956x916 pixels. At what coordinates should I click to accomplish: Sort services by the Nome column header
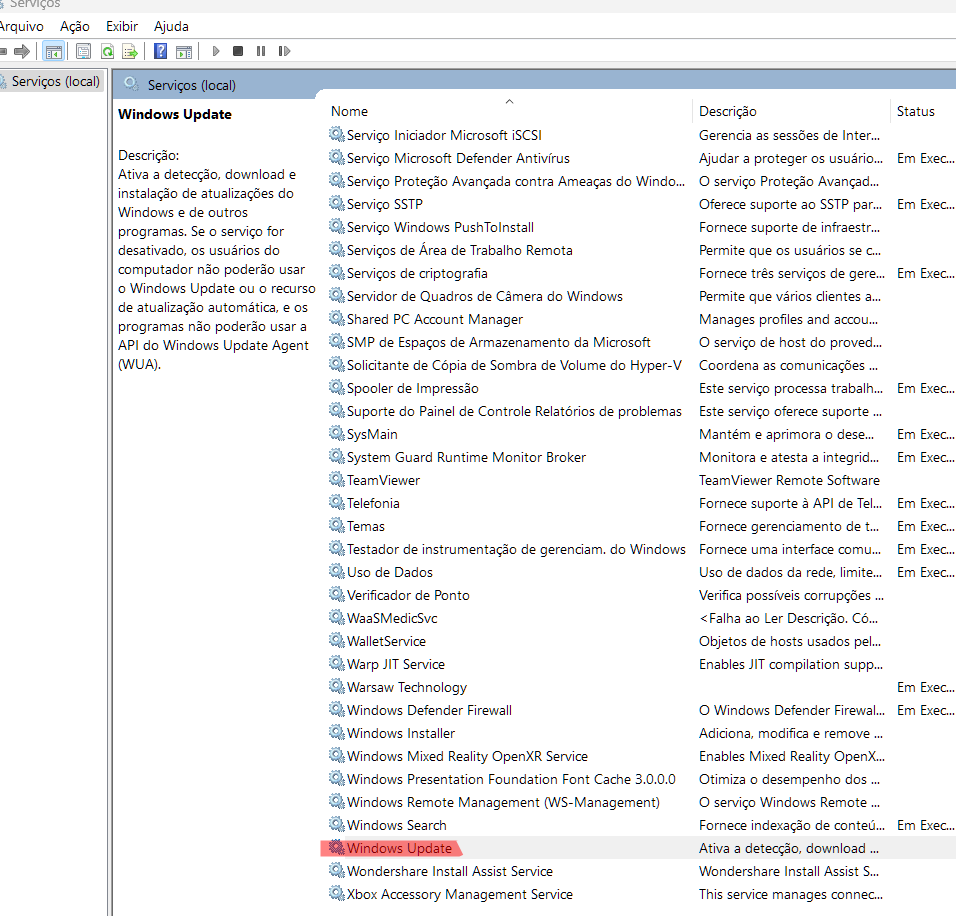(349, 111)
